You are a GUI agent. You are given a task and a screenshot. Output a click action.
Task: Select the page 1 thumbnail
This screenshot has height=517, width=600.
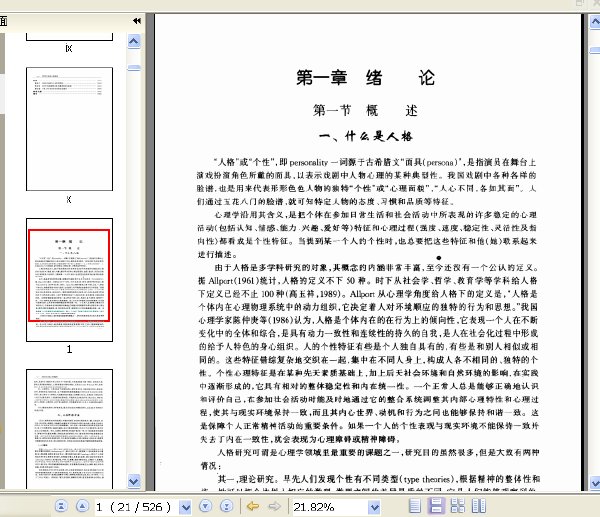[x=69, y=280]
